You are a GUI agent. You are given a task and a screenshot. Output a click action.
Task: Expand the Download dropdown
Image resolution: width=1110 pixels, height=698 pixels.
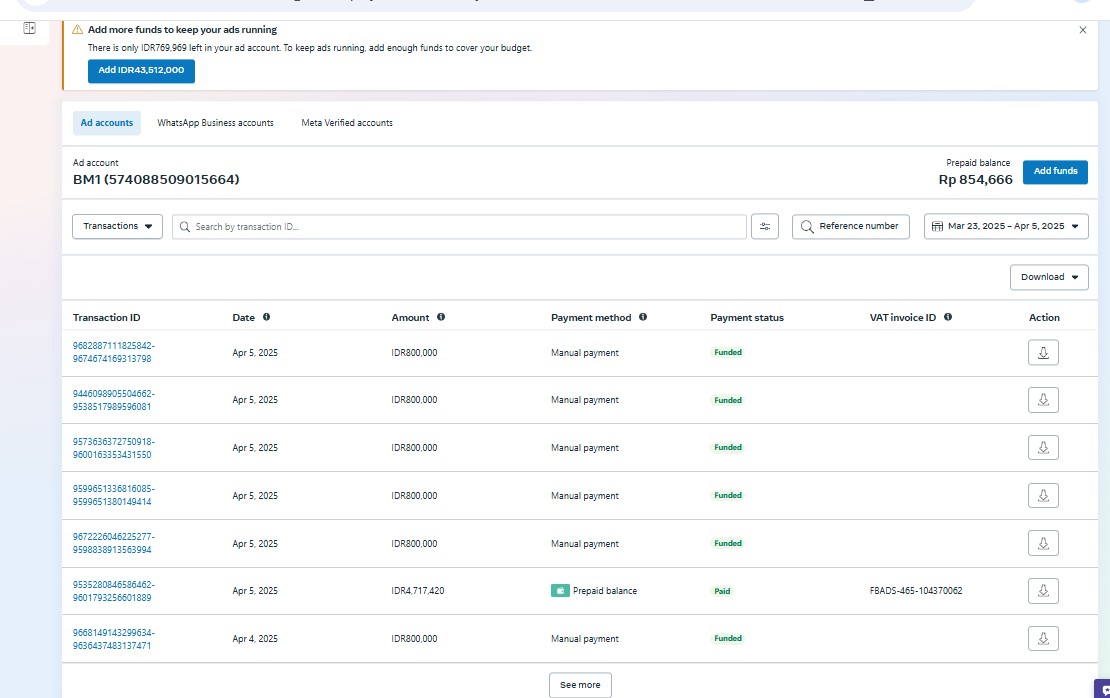pyautogui.click(x=1049, y=277)
